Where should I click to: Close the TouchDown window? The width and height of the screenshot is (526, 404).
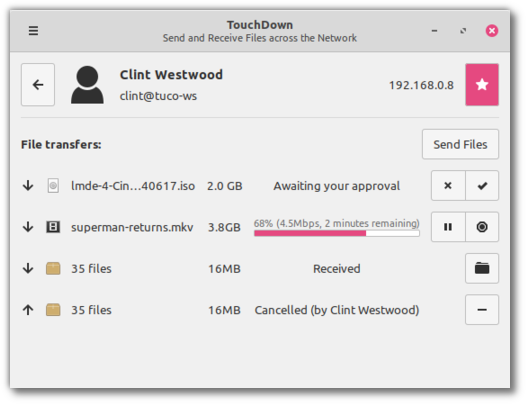coord(492,31)
